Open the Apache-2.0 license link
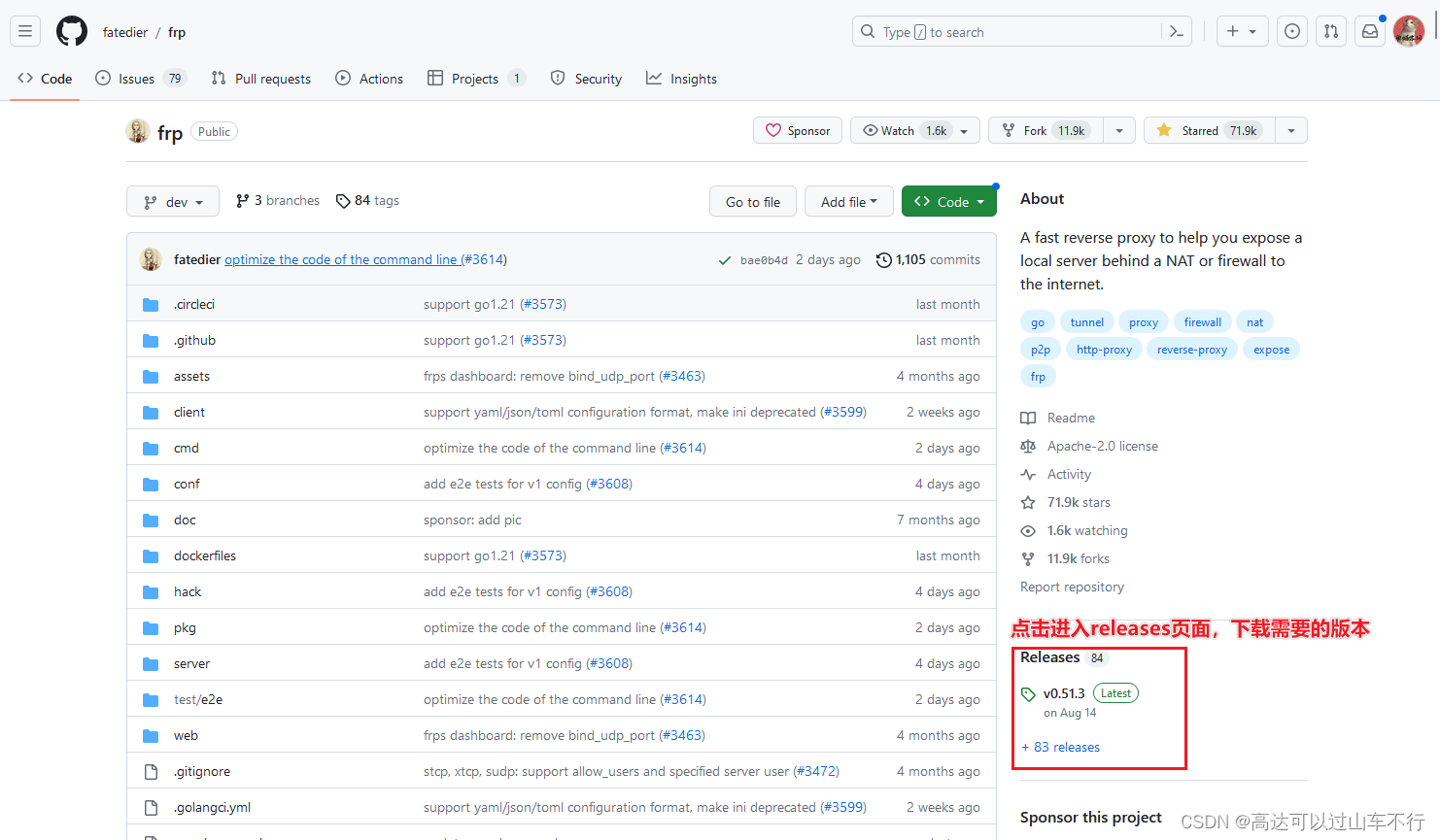The width and height of the screenshot is (1440, 840). 1103,446
